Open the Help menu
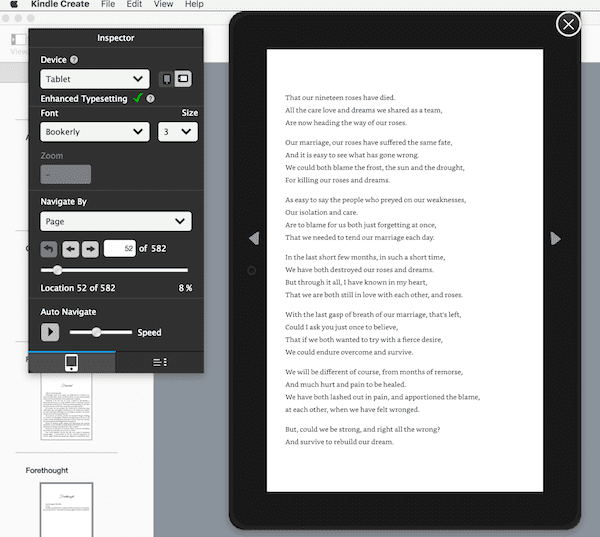 pyautogui.click(x=194, y=4)
